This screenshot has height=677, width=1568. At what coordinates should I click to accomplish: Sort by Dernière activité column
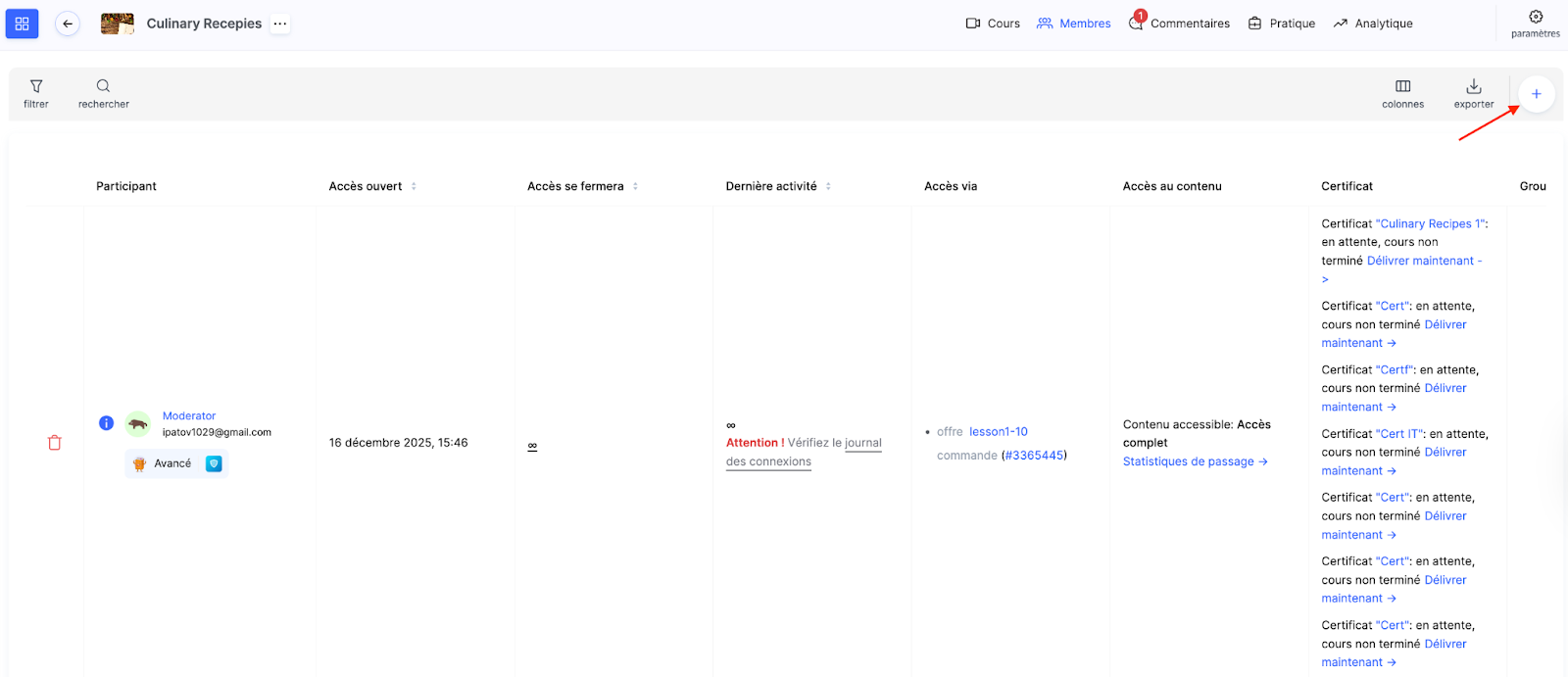[828, 186]
